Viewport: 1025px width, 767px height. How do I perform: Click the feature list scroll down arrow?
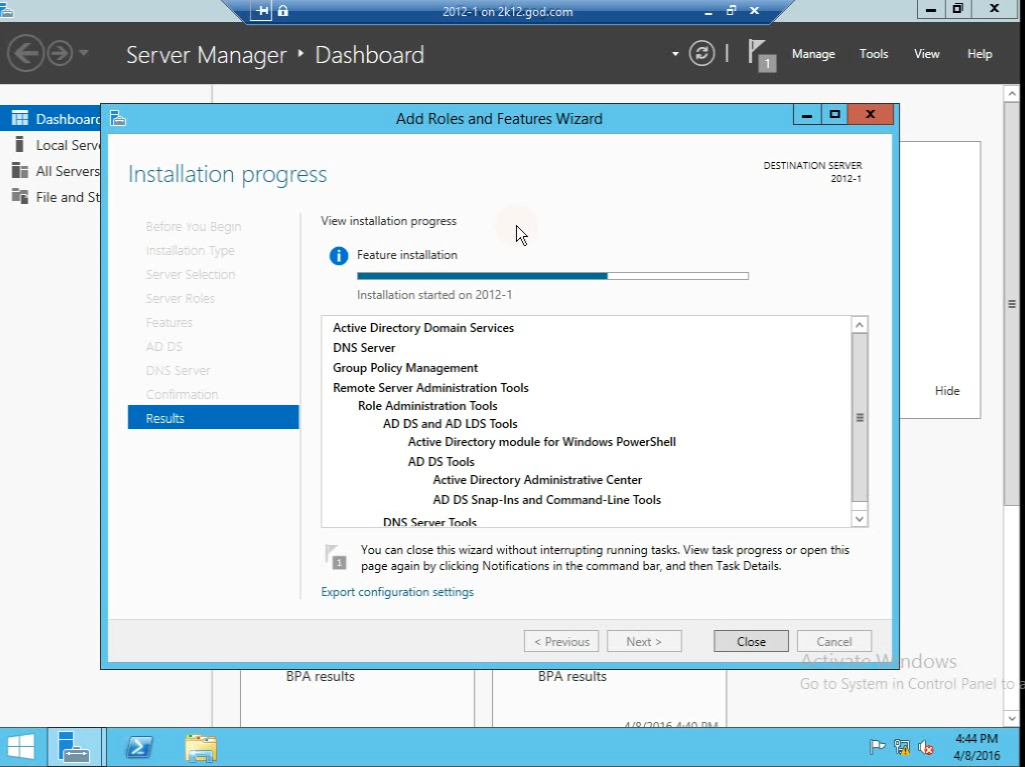[860, 519]
